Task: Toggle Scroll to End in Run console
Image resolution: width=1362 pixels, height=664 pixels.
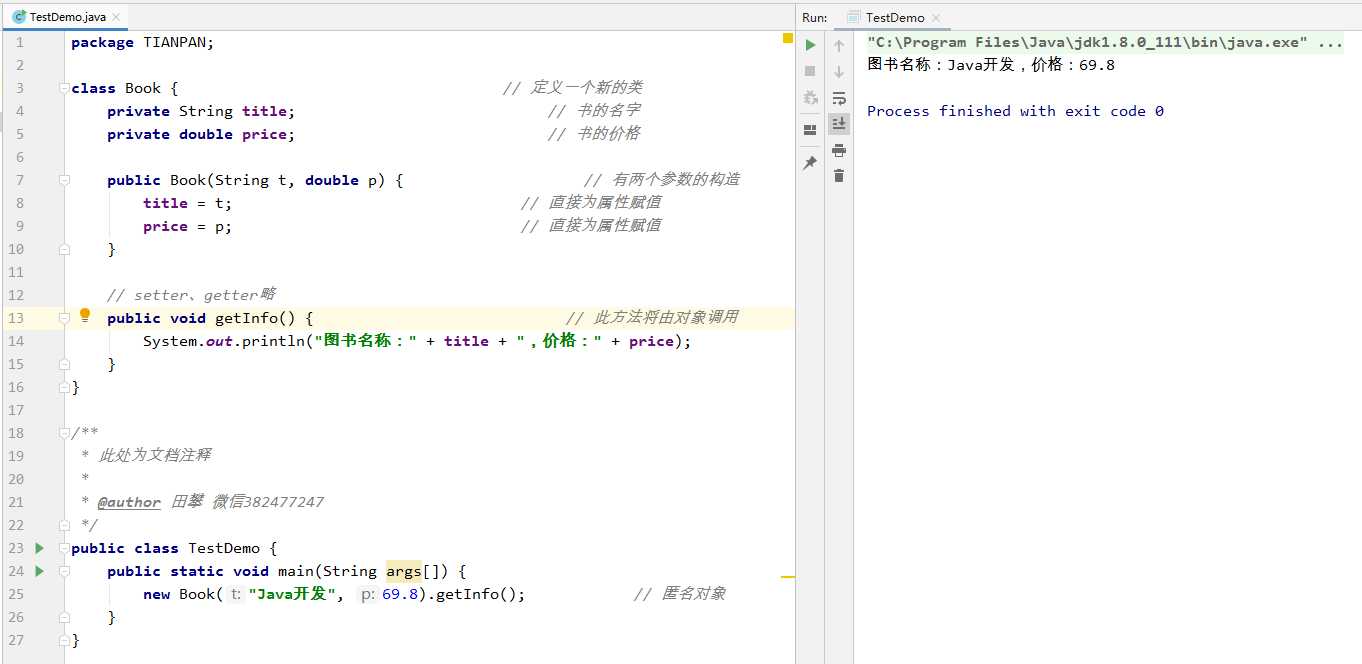Action: [x=839, y=124]
